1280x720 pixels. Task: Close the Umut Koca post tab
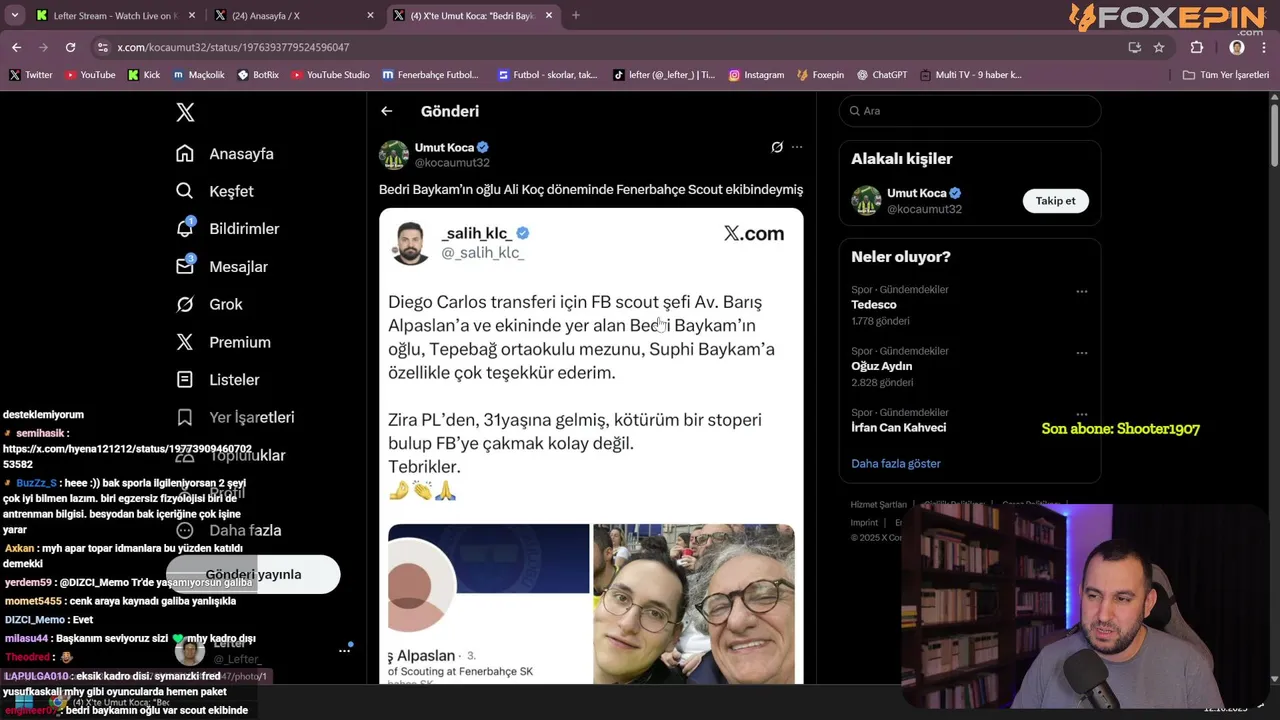pyautogui.click(x=549, y=15)
